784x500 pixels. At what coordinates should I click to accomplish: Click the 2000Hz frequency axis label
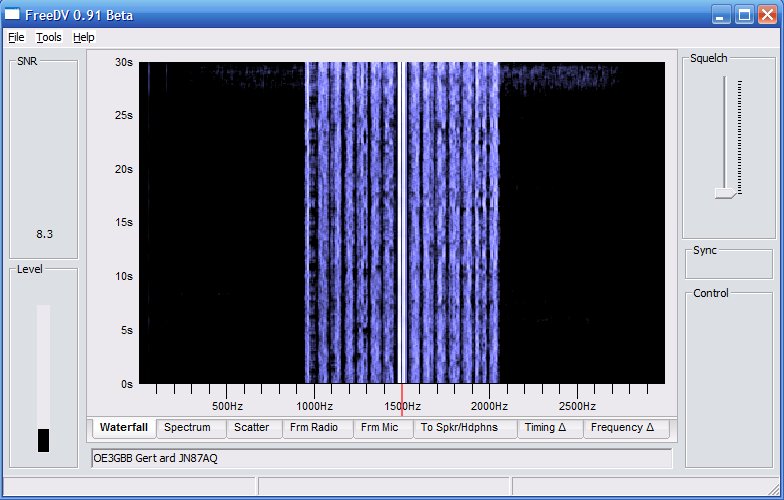coord(490,406)
